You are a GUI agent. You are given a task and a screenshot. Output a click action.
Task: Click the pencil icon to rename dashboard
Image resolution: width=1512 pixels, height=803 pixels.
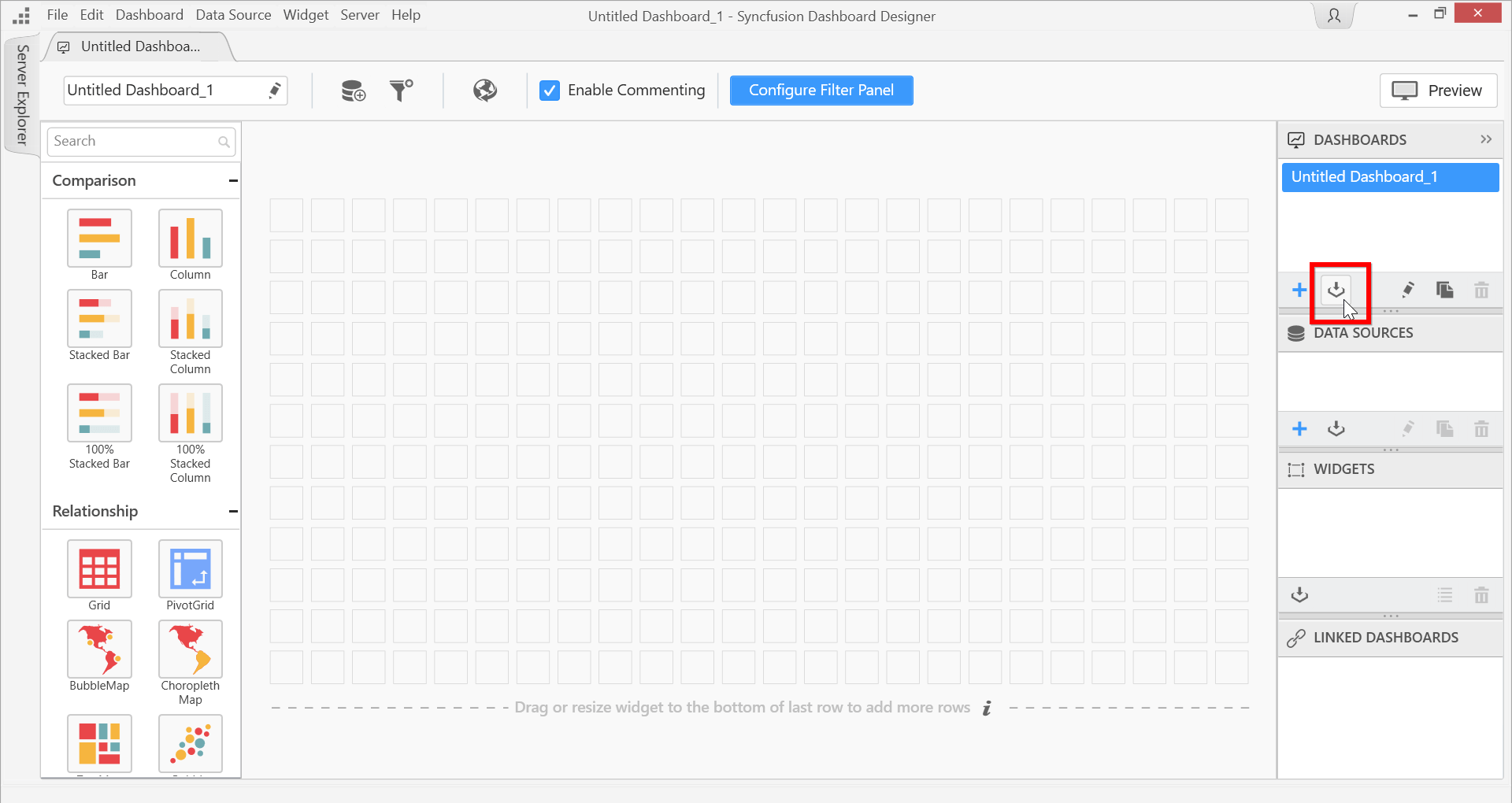pyautogui.click(x=275, y=91)
